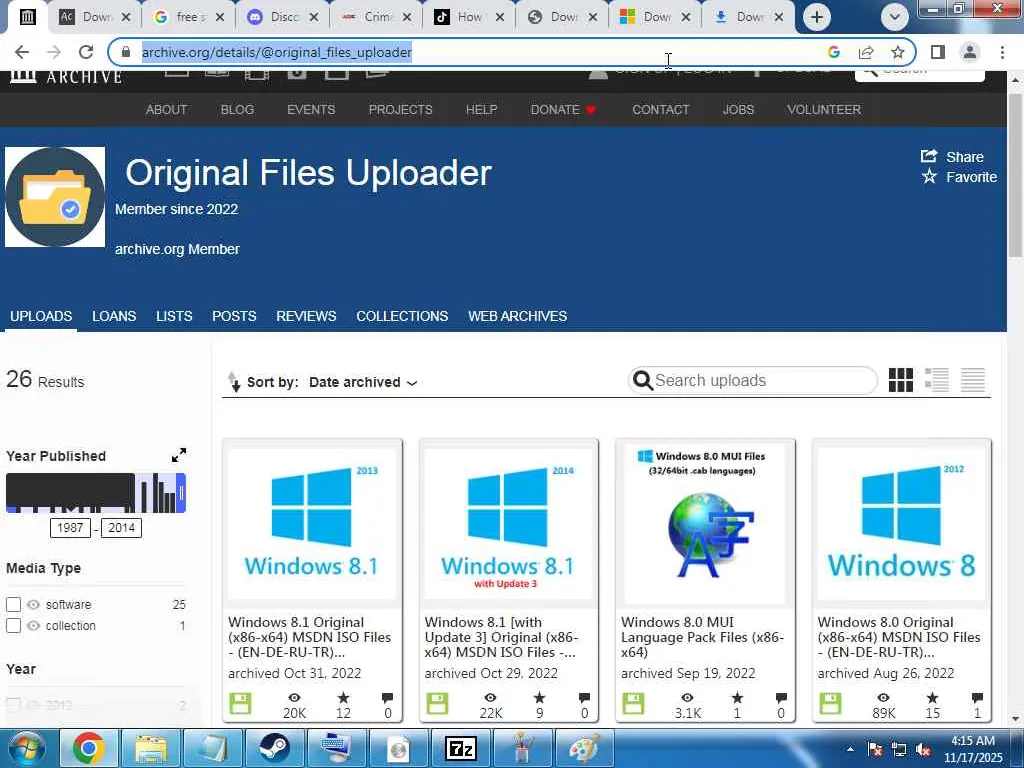Open the WEB ARCHIVES tab

(x=517, y=316)
